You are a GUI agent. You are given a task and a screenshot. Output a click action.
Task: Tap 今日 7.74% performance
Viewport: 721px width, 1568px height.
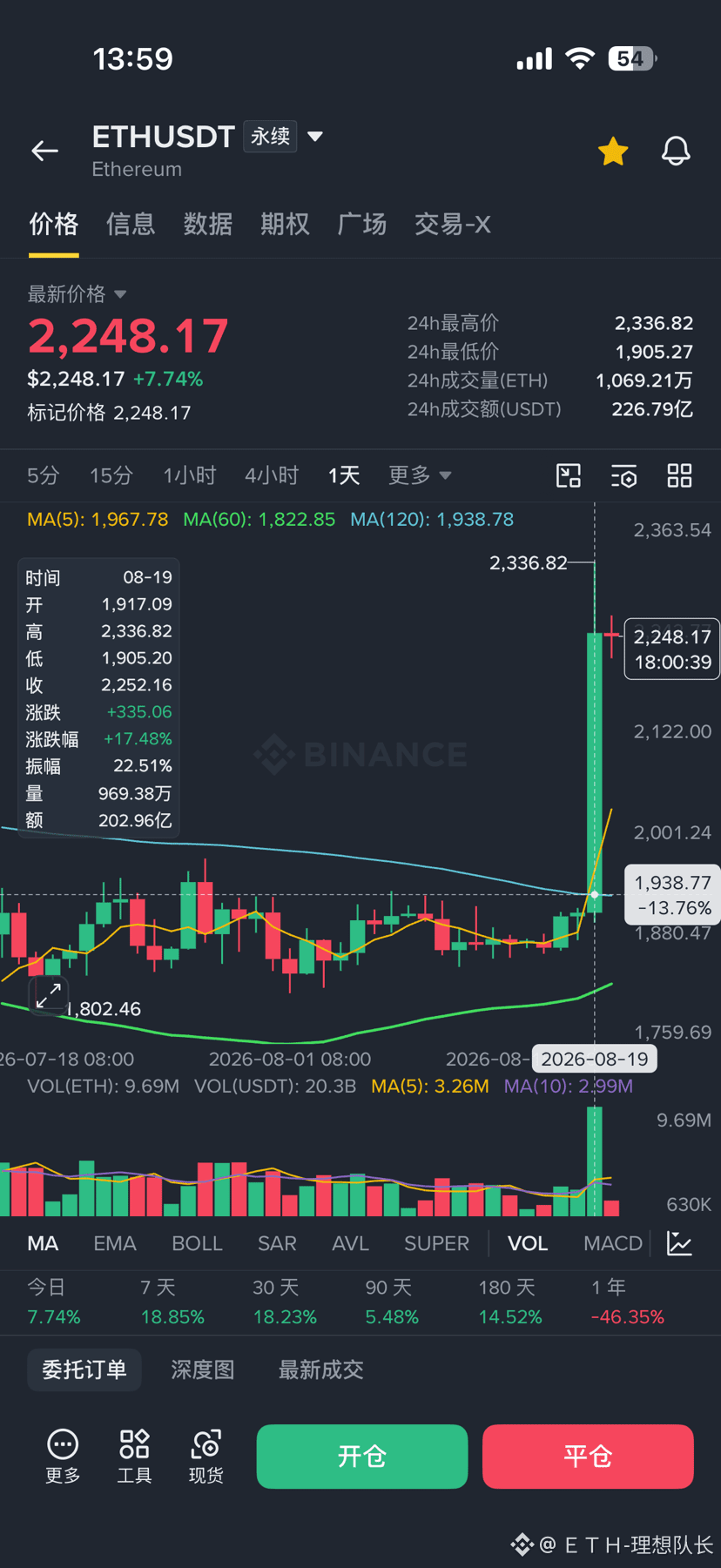point(53,1302)
